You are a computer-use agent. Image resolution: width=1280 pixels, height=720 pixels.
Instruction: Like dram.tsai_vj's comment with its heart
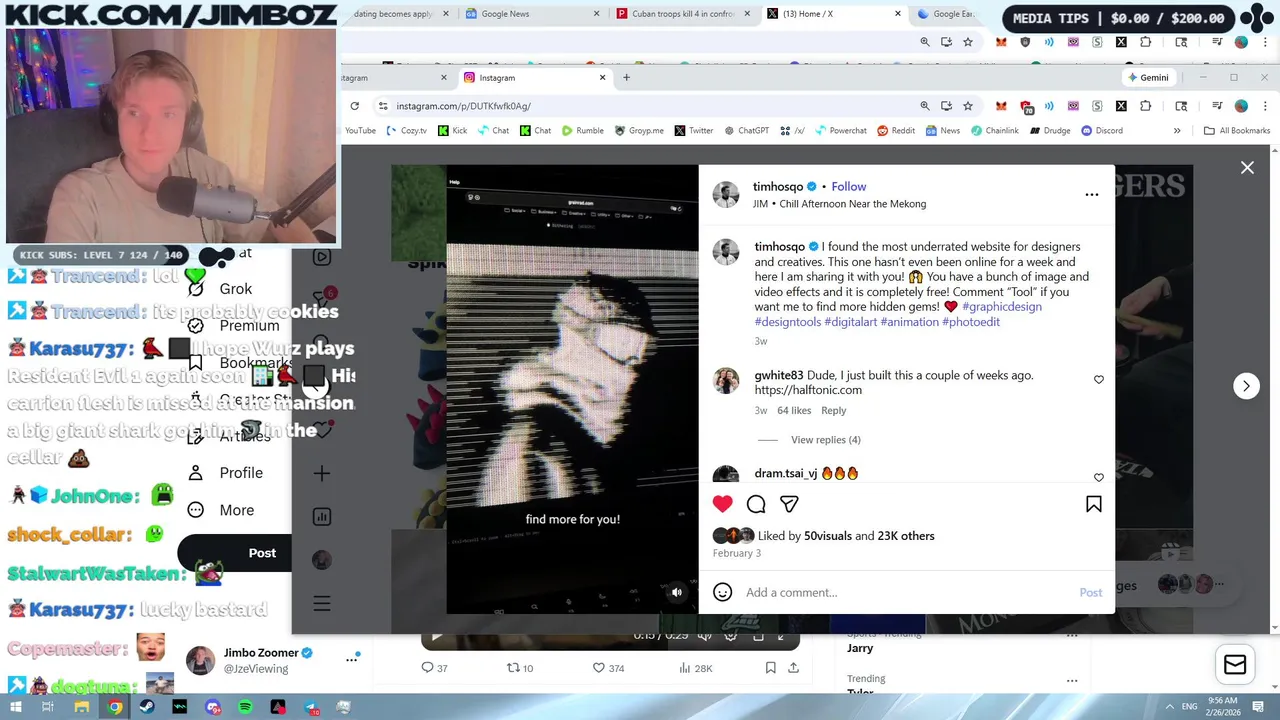click(1099, 478)
